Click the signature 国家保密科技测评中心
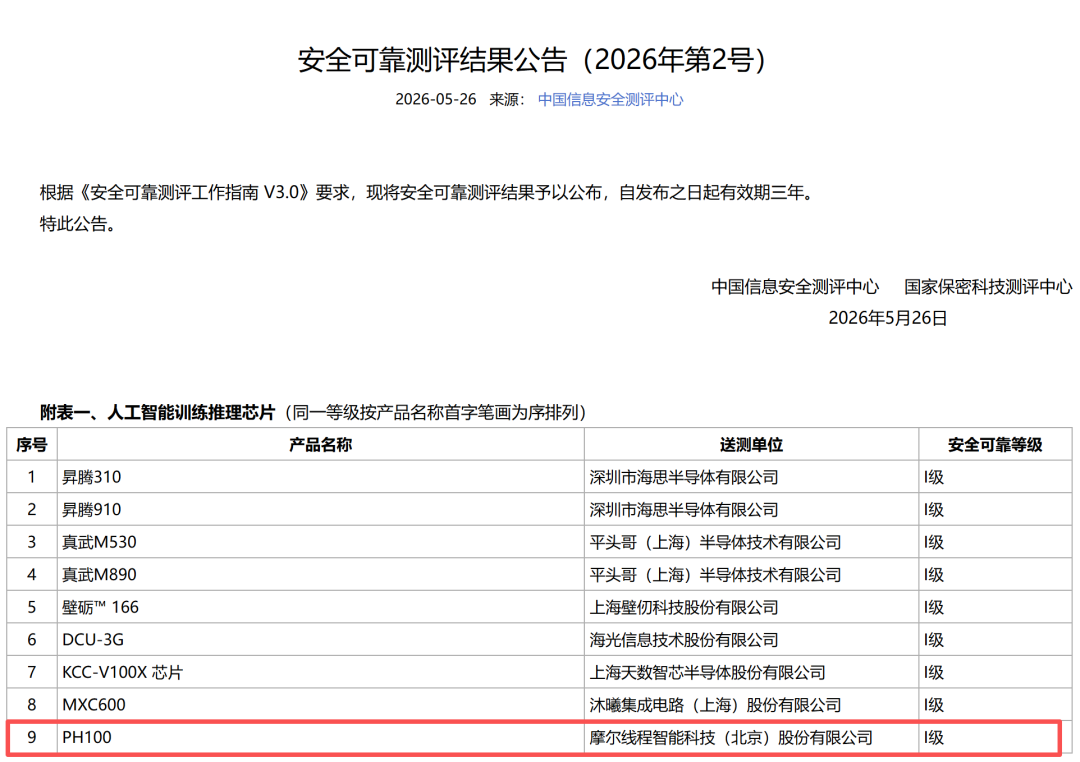1080x762 pixels. (988, 287)
